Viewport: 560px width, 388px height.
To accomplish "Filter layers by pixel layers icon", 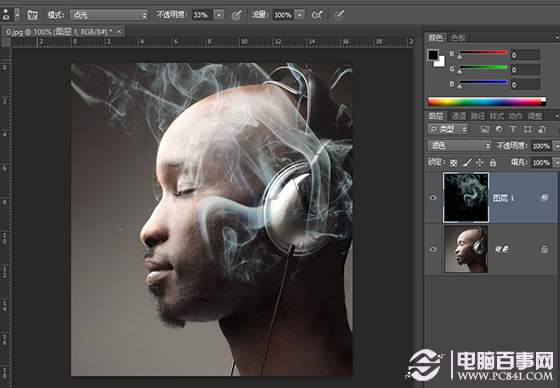I will tap(485, 129).
